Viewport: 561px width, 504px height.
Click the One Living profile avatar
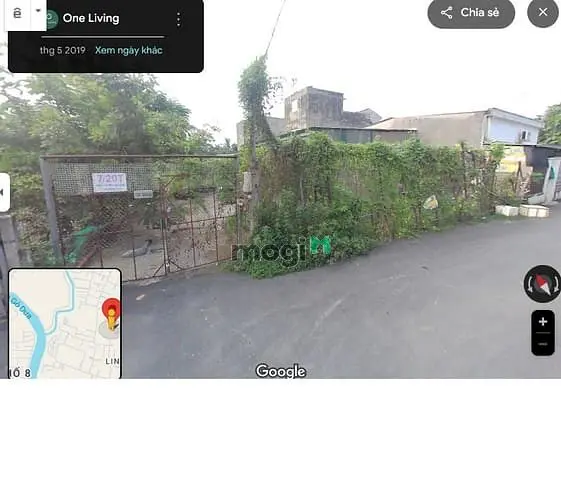click(52, 19)
